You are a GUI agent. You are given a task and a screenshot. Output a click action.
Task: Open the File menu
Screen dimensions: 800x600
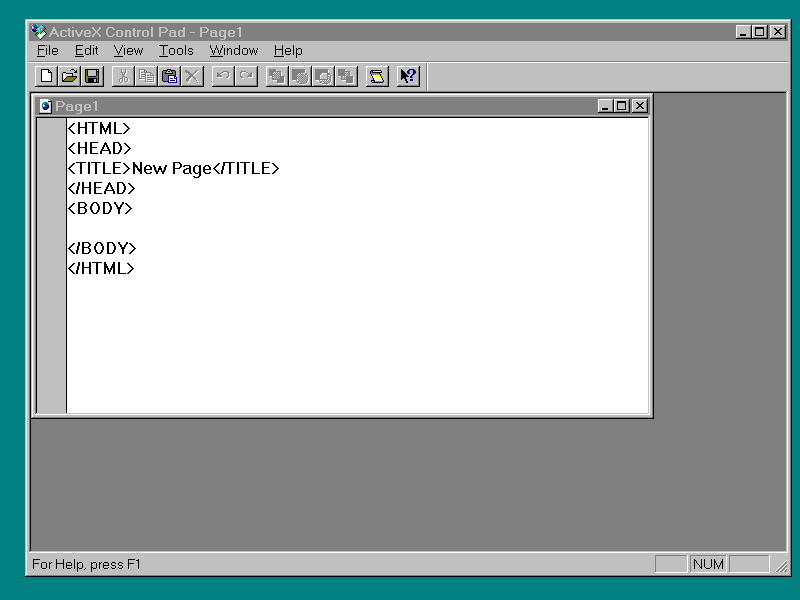[48, 50]
